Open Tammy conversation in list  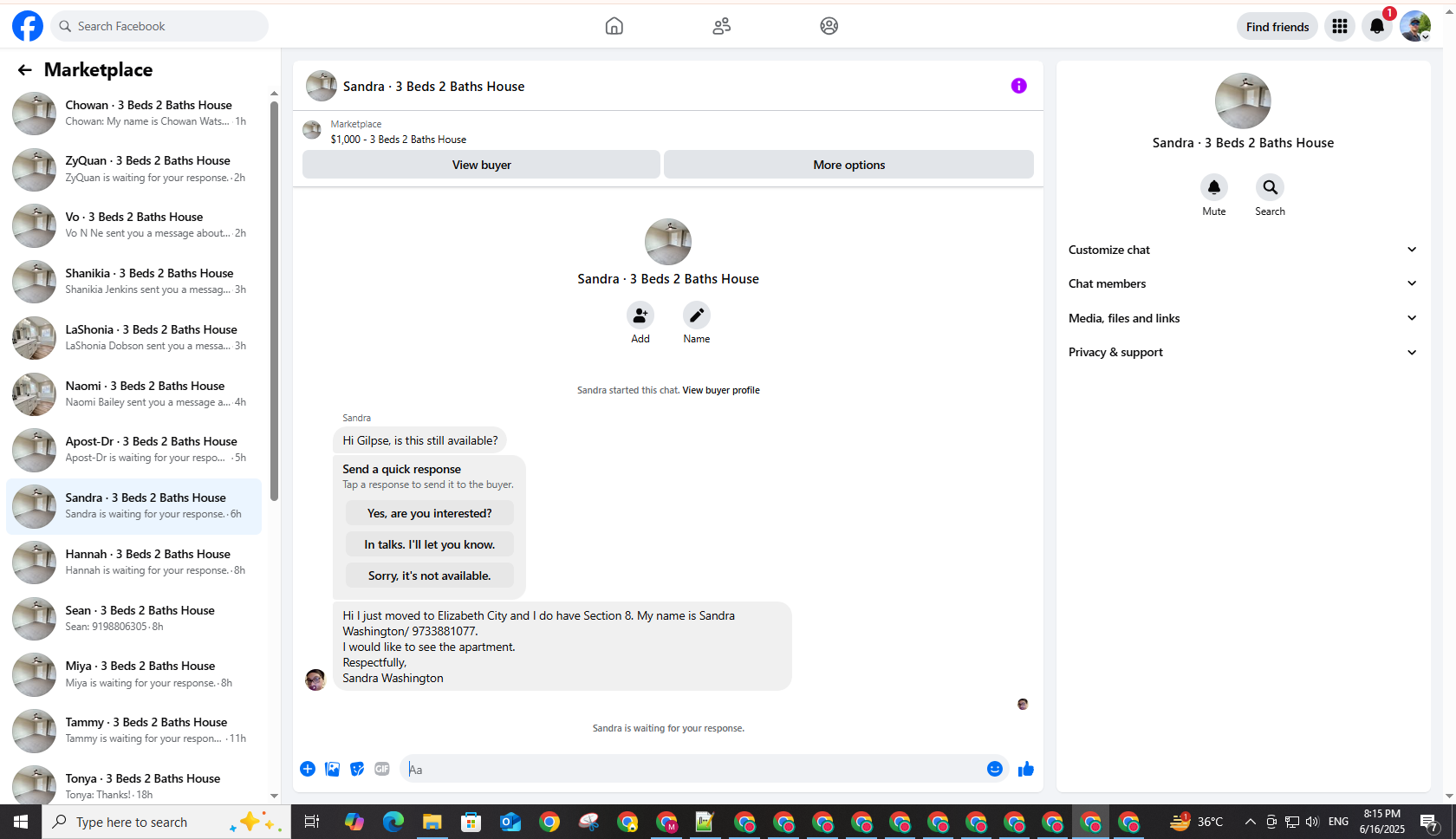[133, 731]
